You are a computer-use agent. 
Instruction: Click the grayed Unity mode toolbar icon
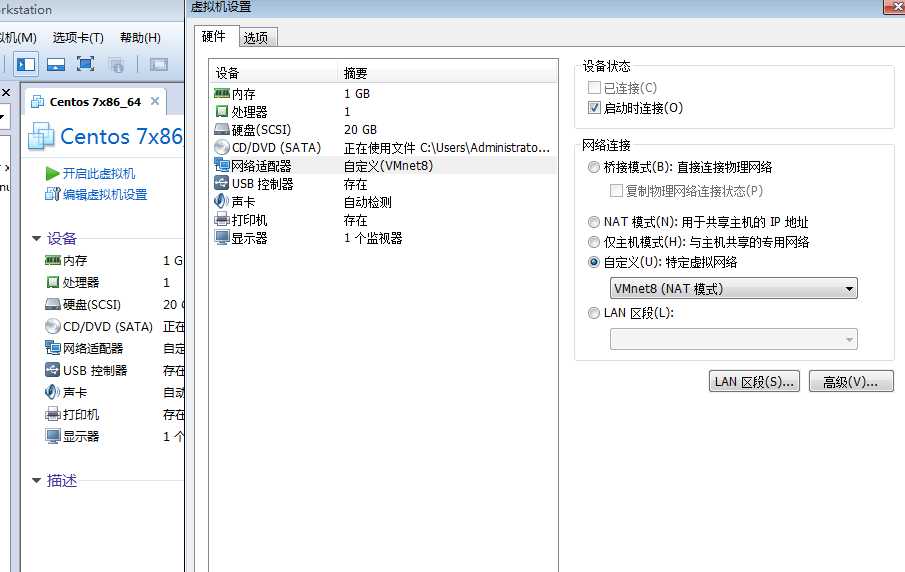(116, 65)
